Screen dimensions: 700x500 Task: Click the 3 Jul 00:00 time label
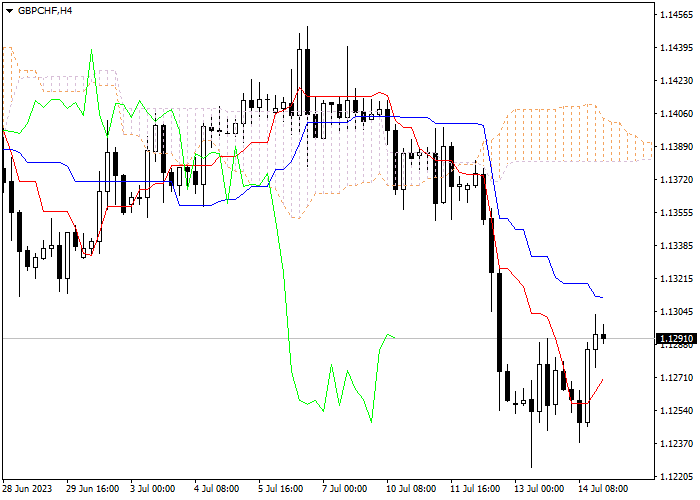click(x=153, y=488)
